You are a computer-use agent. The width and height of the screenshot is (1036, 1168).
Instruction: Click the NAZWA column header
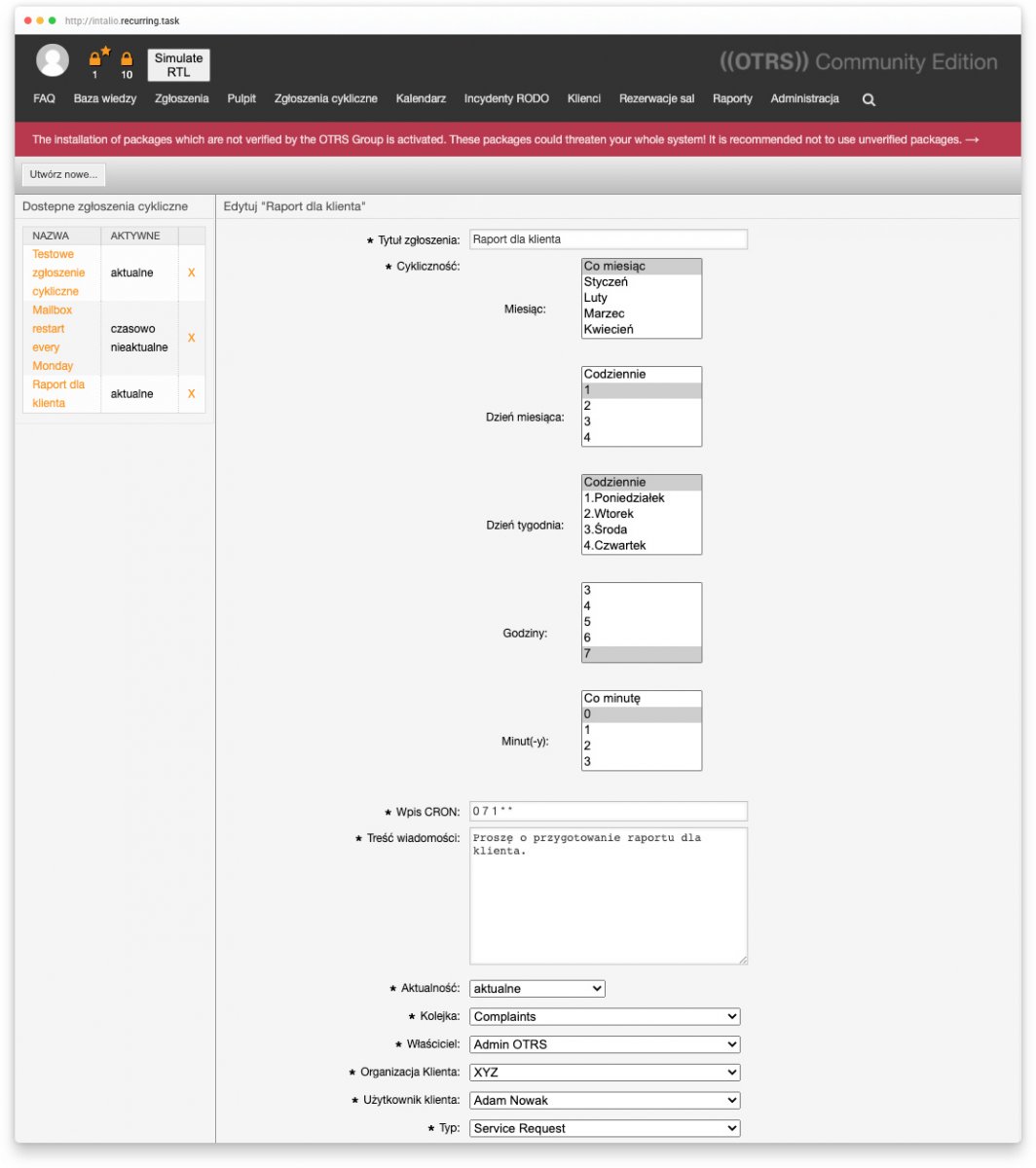[x=62, y=236]
